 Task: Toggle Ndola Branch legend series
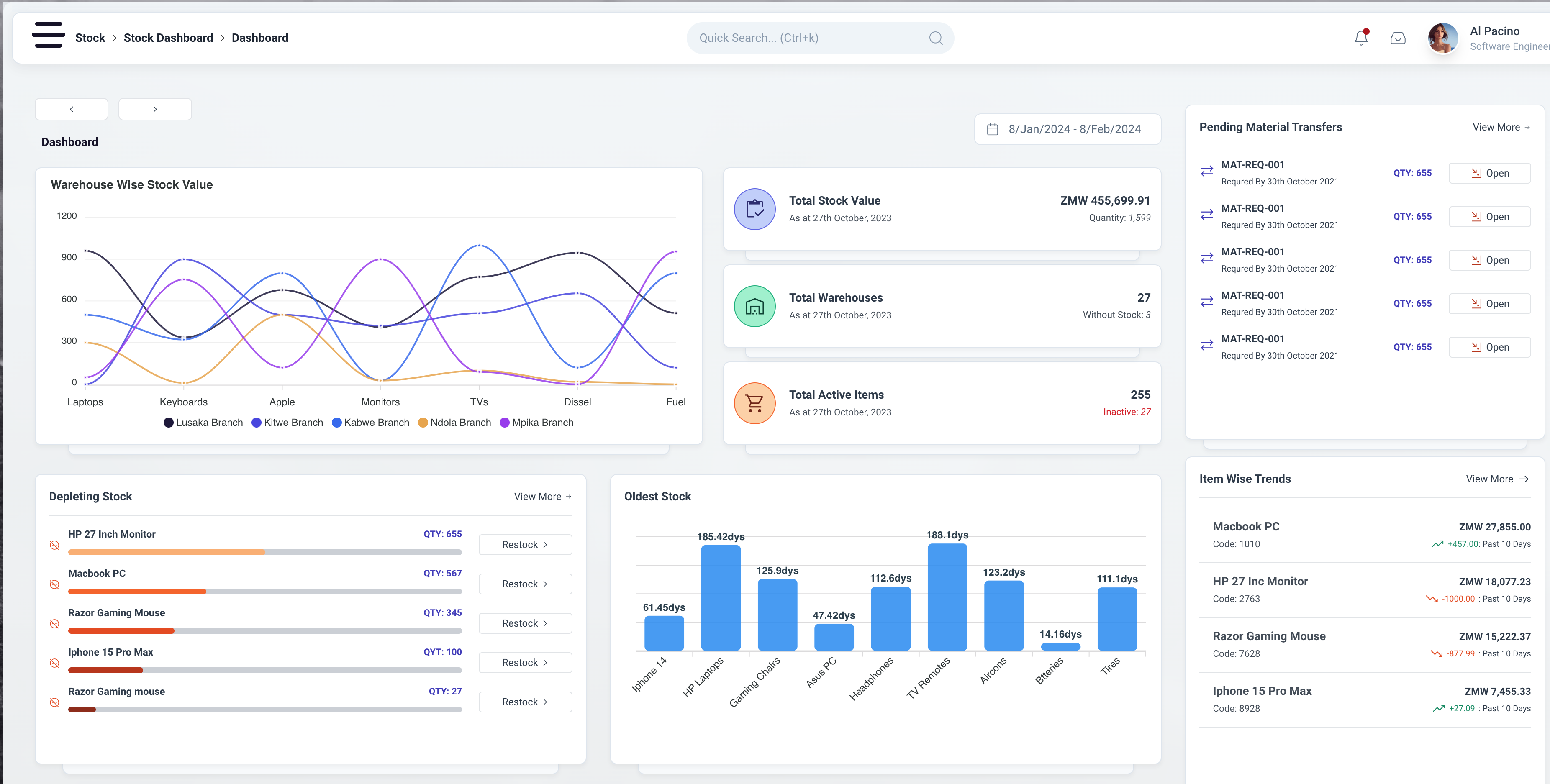454,423
